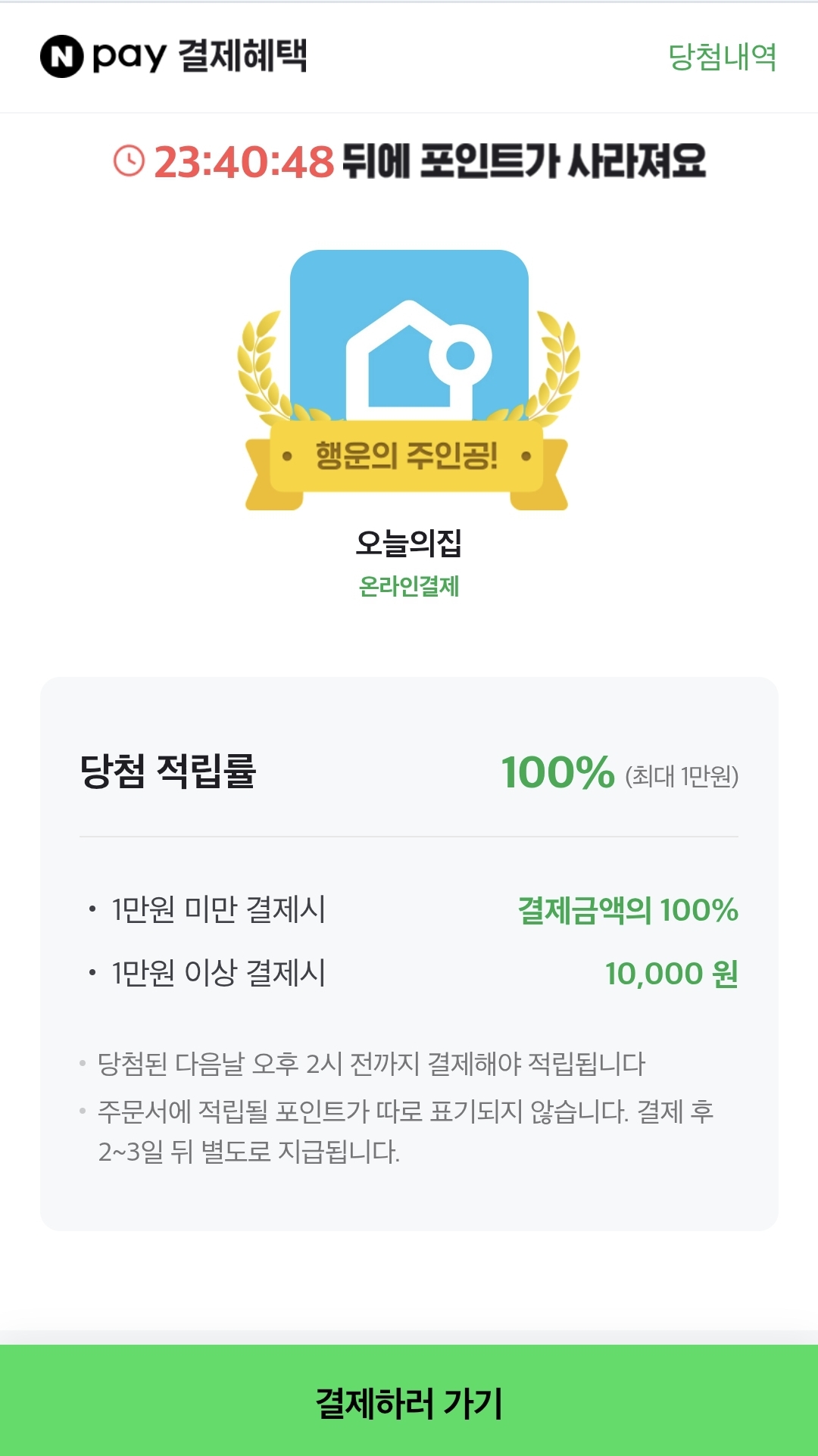
Task: Tap the 100% reward rate figure
Action: click(557, 772)
